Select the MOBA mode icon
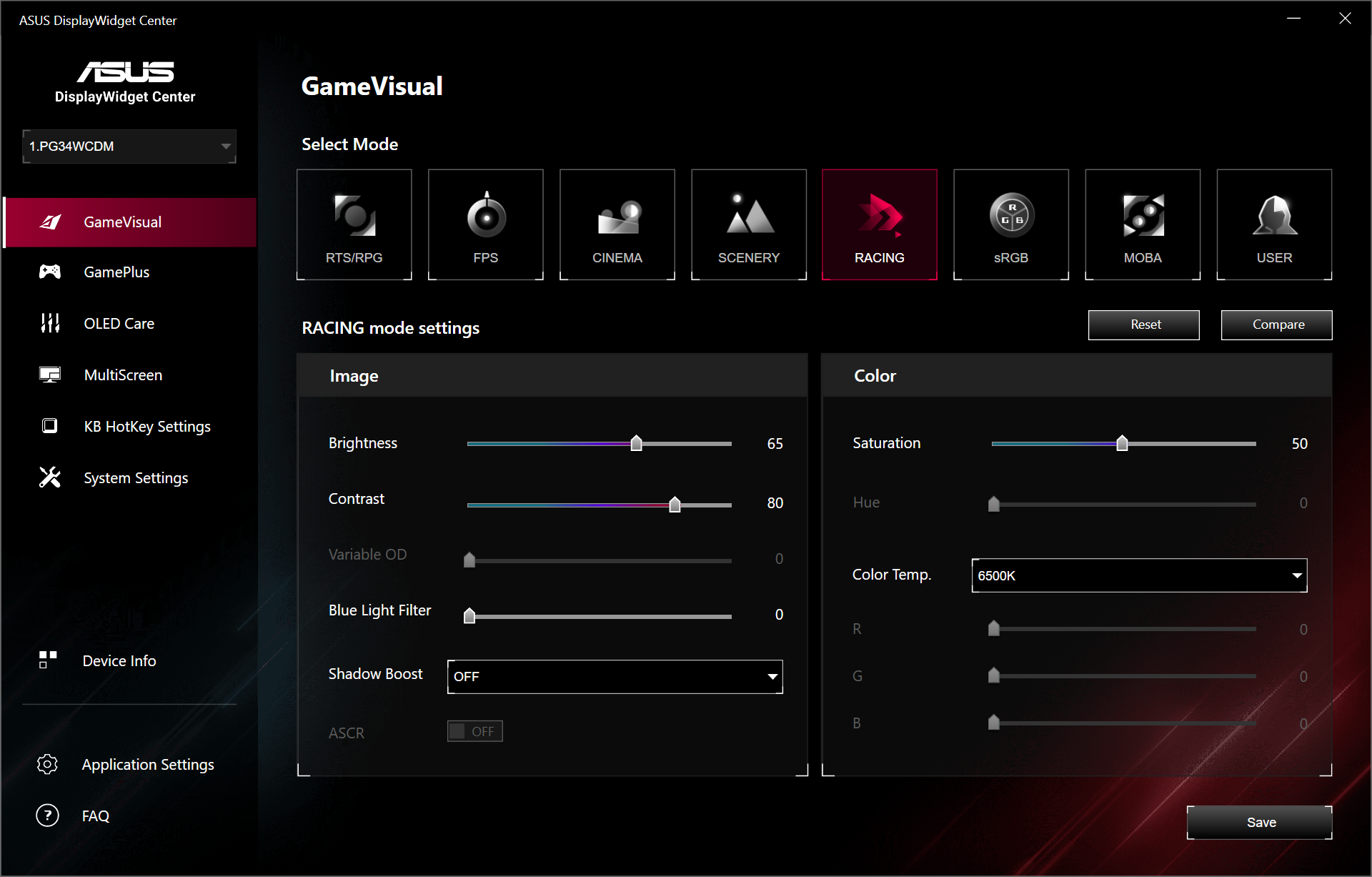The image size is (1372, 877). (x=1143, y=215)
